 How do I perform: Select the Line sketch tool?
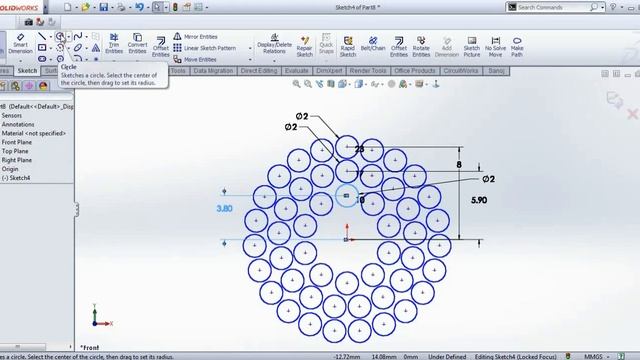click(42, 36)
